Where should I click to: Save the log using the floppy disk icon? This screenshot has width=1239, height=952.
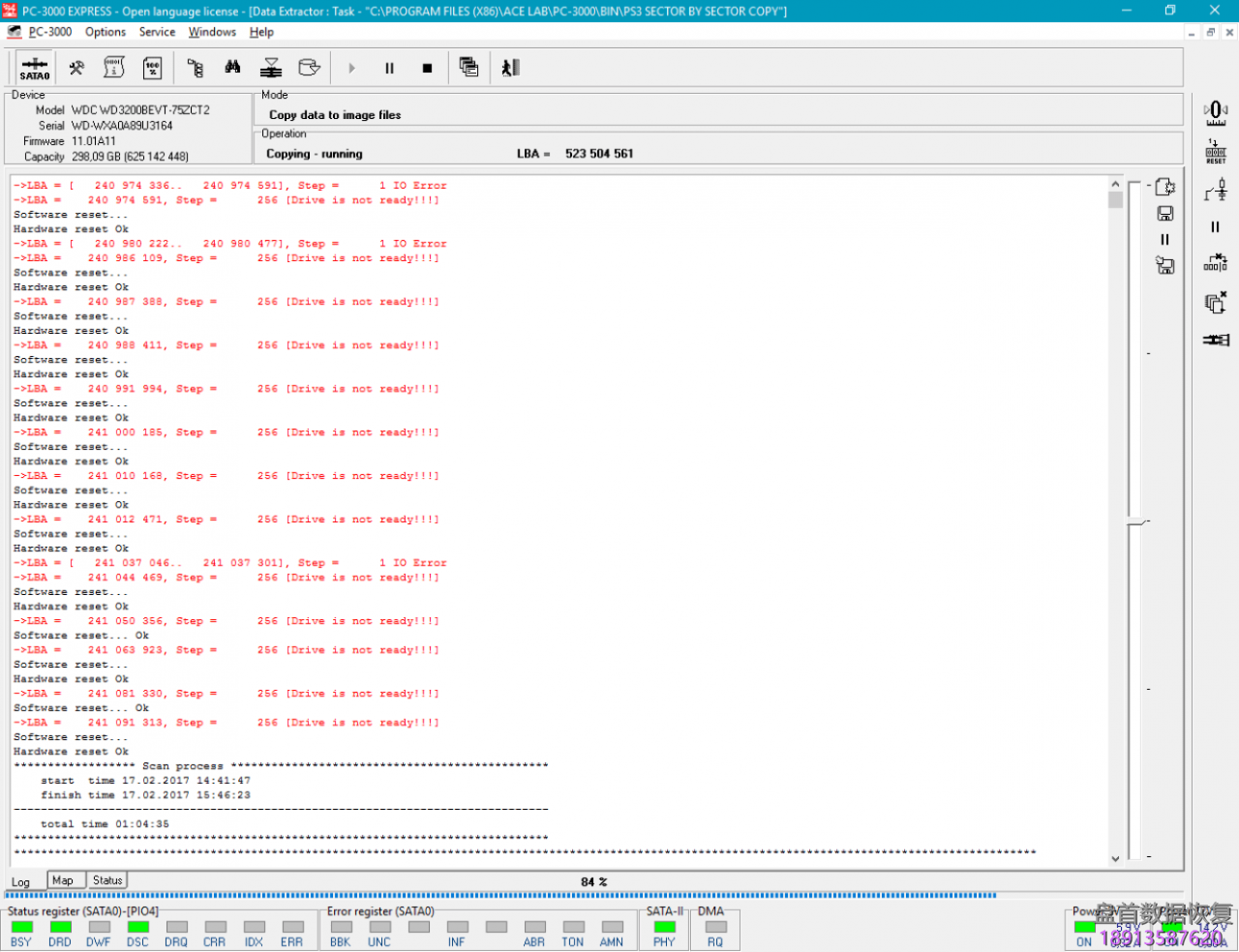(x=1165, y=214)
